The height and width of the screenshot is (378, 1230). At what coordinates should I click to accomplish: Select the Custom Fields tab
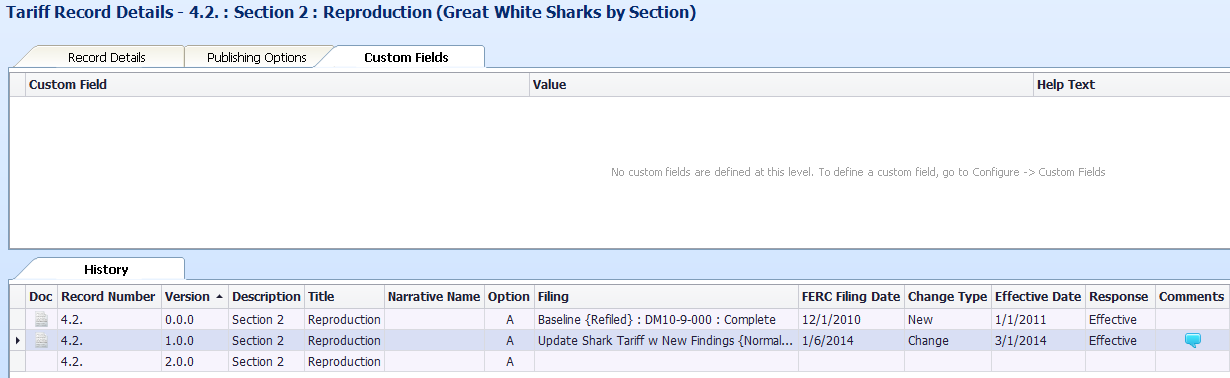(x=406, y=57)
